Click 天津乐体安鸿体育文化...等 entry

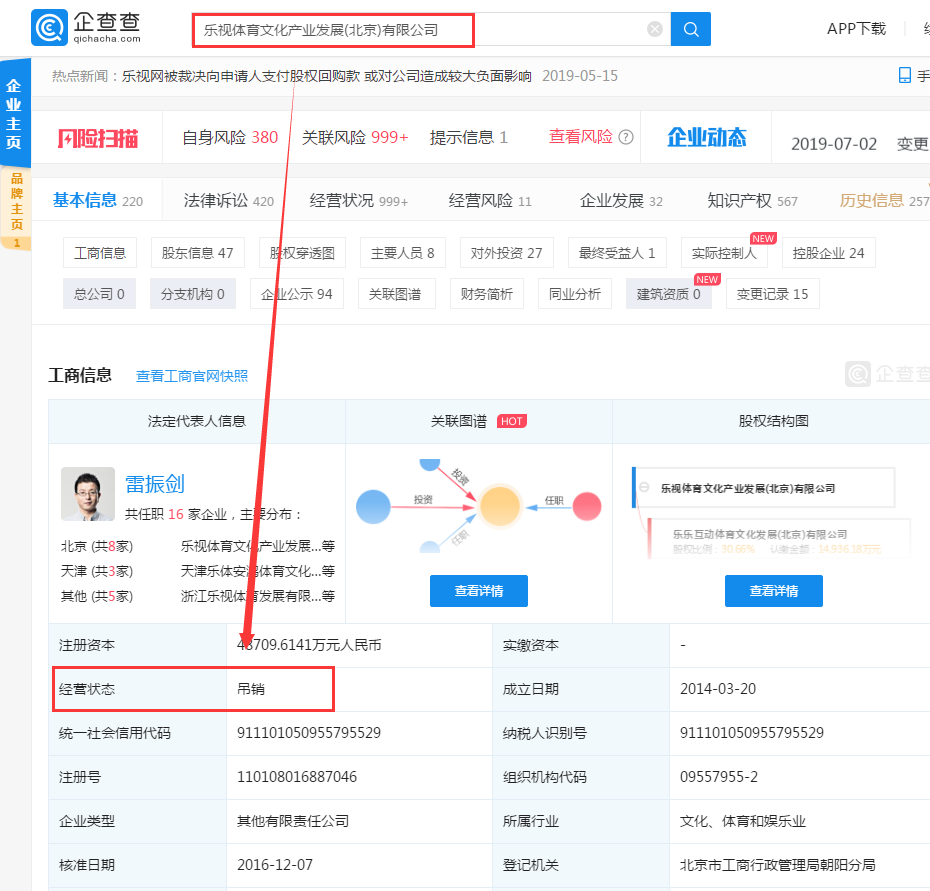[x=257, y=571]
